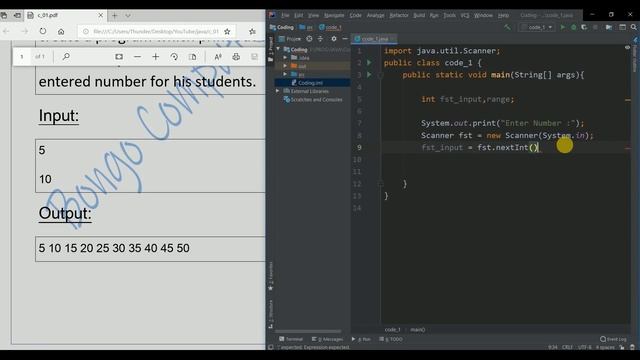The height and width of the screenshot is (360, 640).
Task: Toggle Structure tool window side tab
Action: click(x=271, y=314)
